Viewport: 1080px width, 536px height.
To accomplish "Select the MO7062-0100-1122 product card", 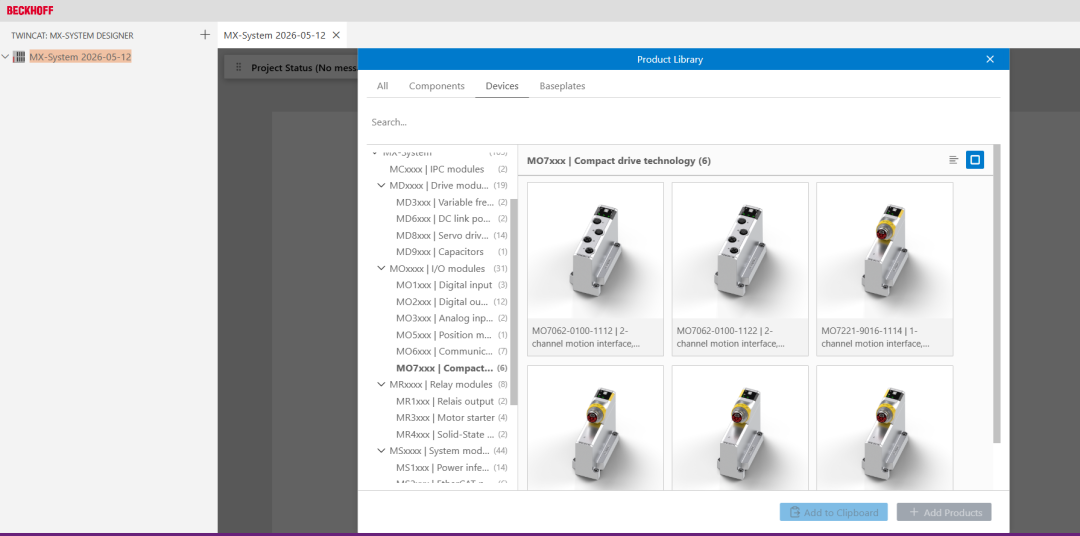I will 740,269.
